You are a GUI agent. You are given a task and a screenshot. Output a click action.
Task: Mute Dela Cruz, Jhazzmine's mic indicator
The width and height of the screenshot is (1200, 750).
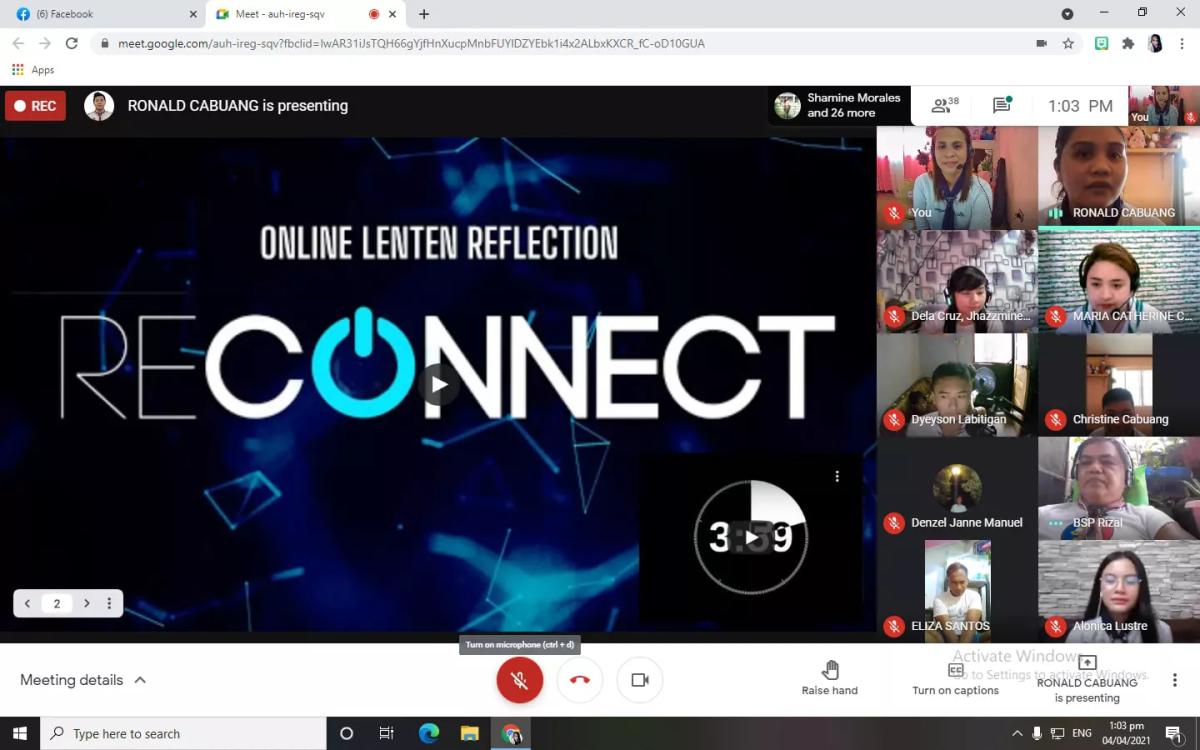tap(893, 316)
